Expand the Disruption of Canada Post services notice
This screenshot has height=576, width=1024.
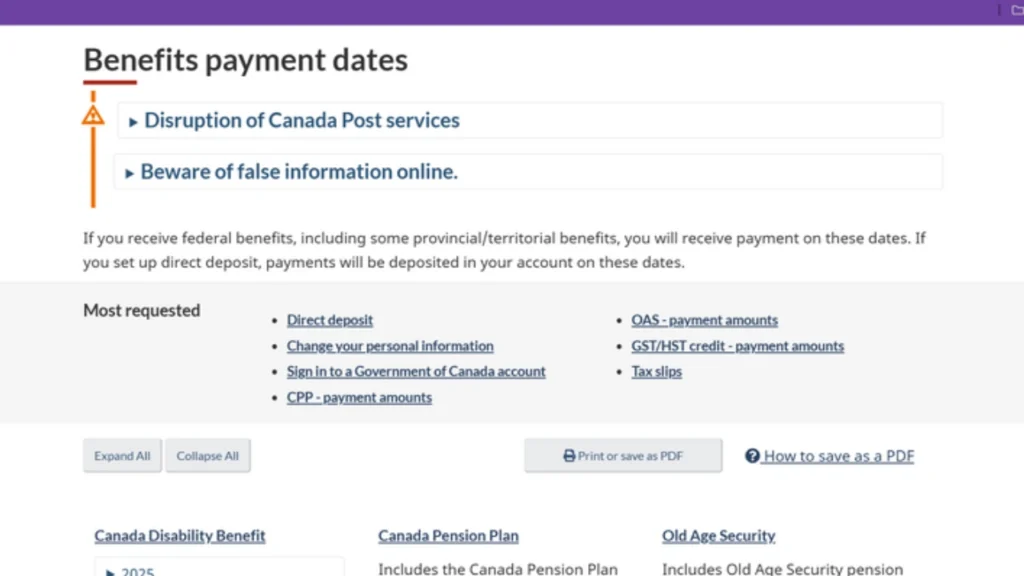(x=301, y=121)
